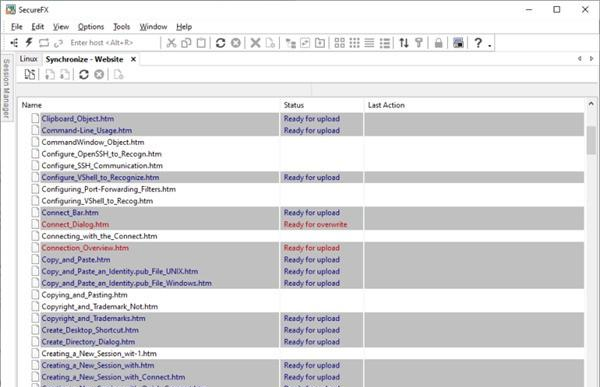Switch to the Linux tab
This screenshot has height=387, width=600.
coord(28,59)
